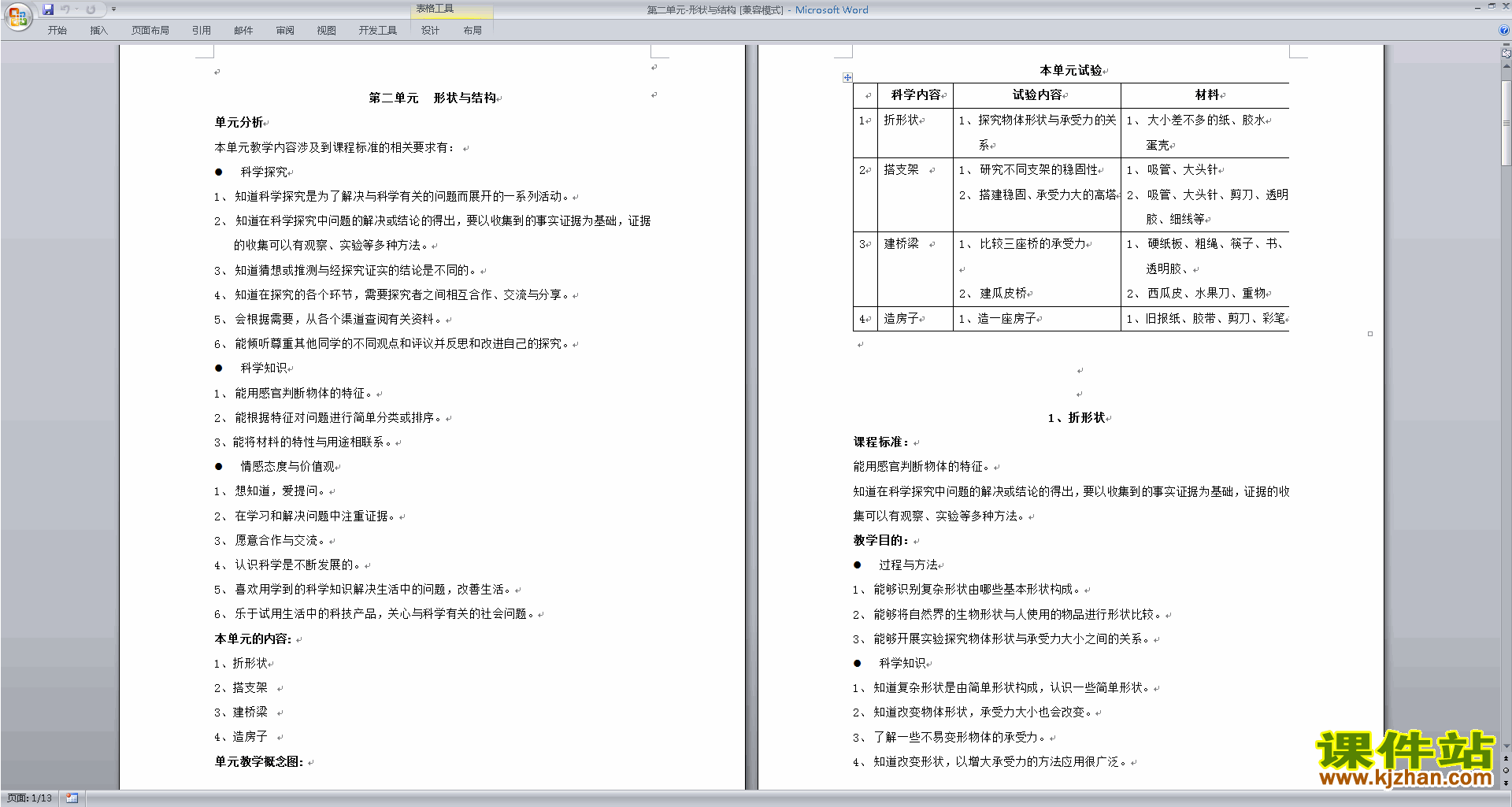1512x807 pixels.
Task: Click the heading 1、折形状 on right page
Action: click(x=1077, y=417)
